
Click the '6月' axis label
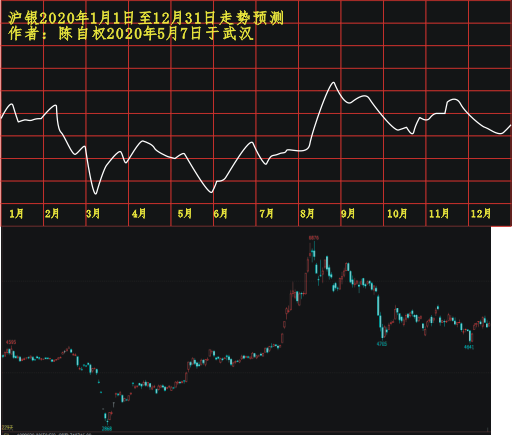[x=221, y=214]
